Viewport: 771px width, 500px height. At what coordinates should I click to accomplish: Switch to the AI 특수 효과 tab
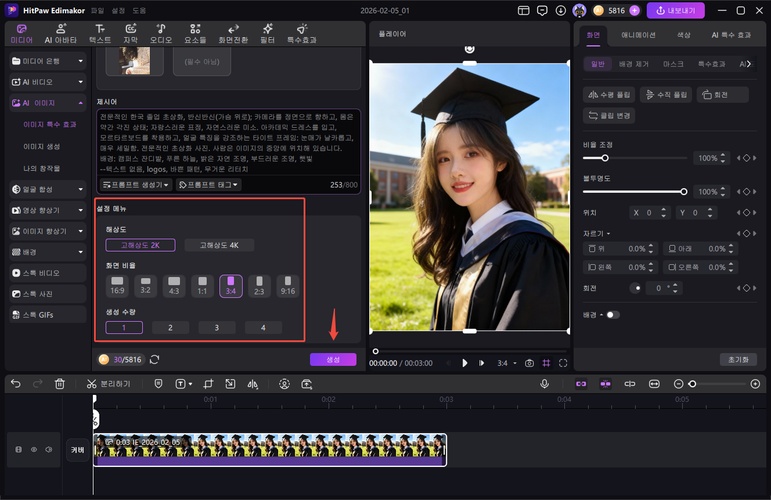pos(731,35)
